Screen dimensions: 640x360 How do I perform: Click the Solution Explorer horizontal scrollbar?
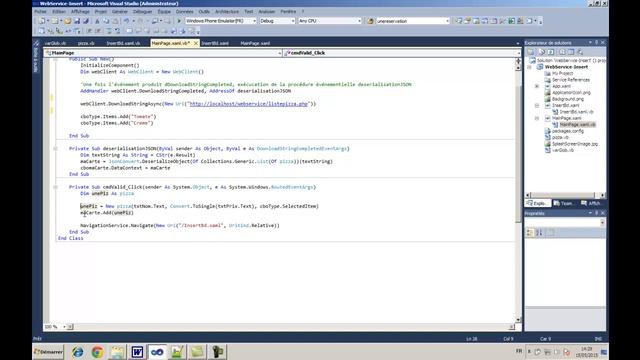tap(565, 195)
